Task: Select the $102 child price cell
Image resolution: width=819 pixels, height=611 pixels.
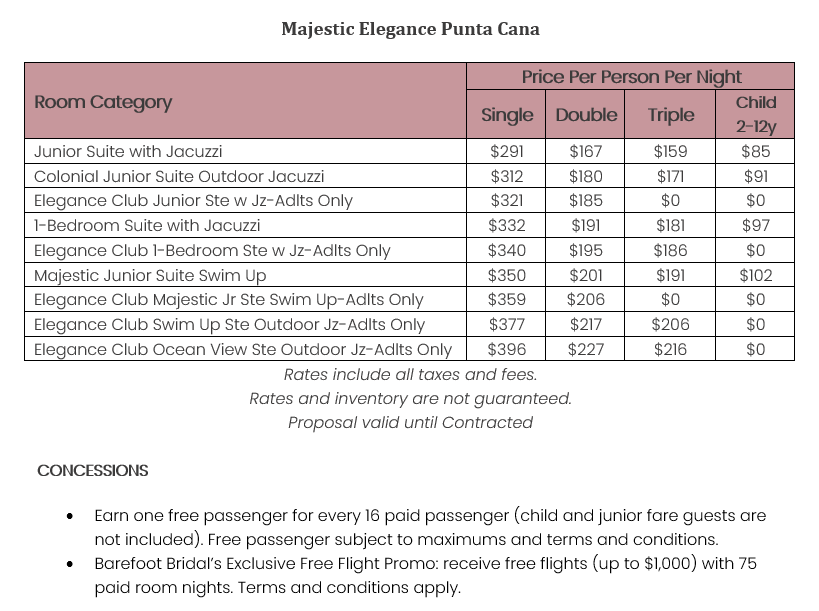Action: pos(756,275)
